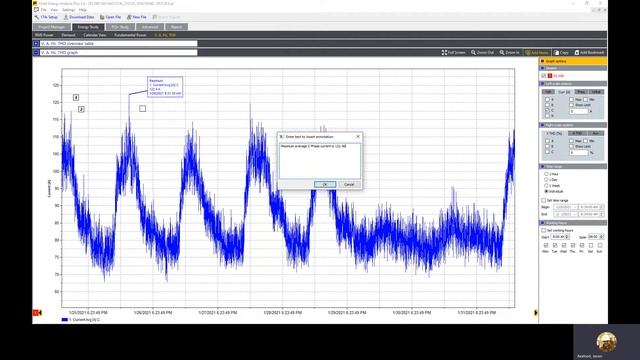This screenshot has height=360, width=640.
Task: Click OK in the annotation dialog
Action: 325,184
